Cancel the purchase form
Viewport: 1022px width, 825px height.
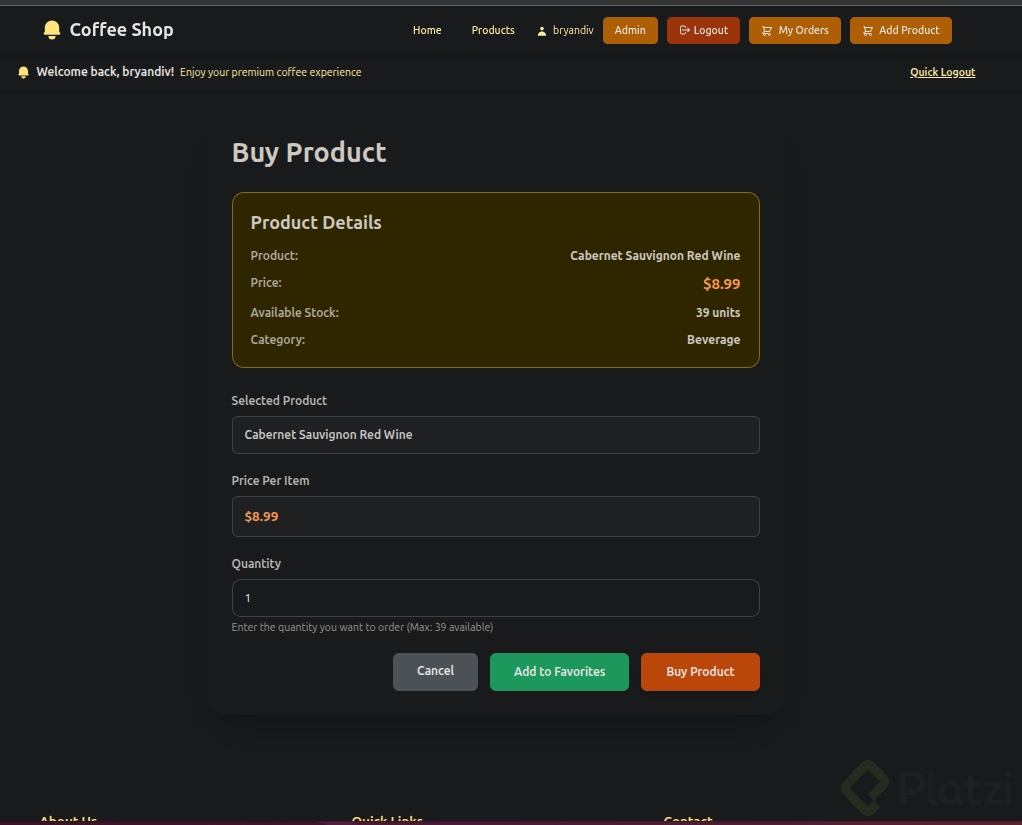click(x=435, y=671)
